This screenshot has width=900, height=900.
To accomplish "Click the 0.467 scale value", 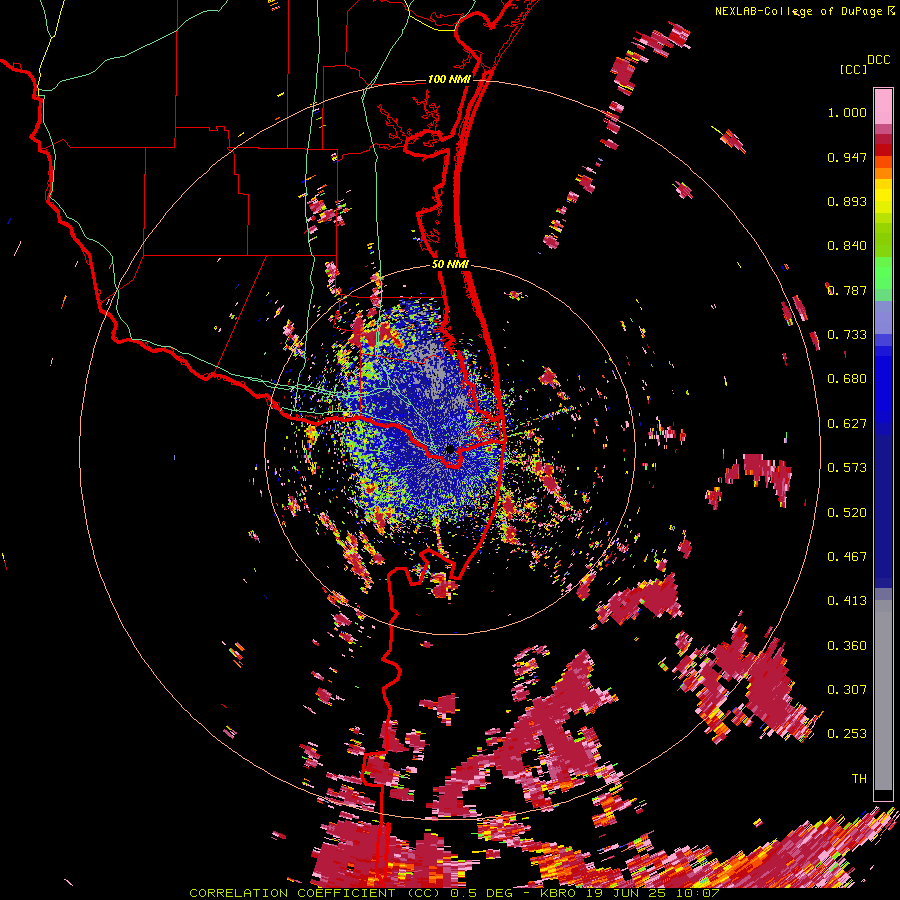I will (x=847, y=557).
